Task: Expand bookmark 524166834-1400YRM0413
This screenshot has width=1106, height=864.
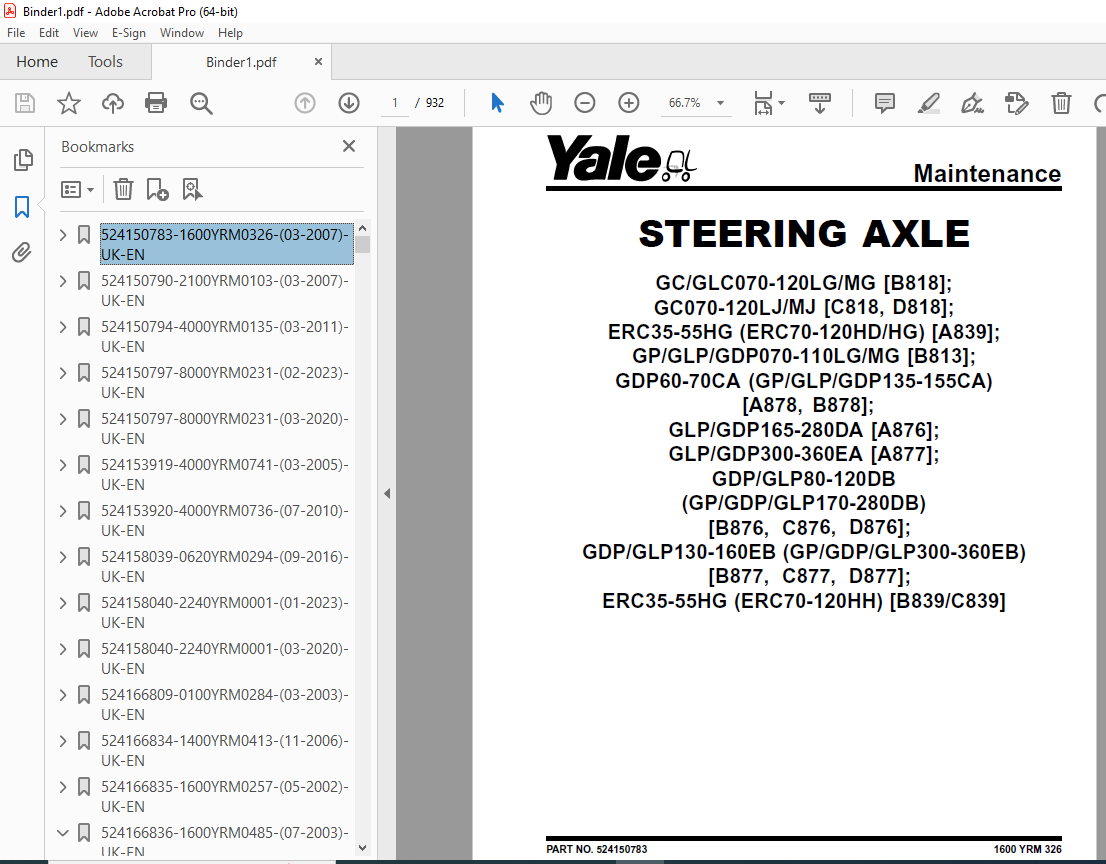Action: point(63,741)
